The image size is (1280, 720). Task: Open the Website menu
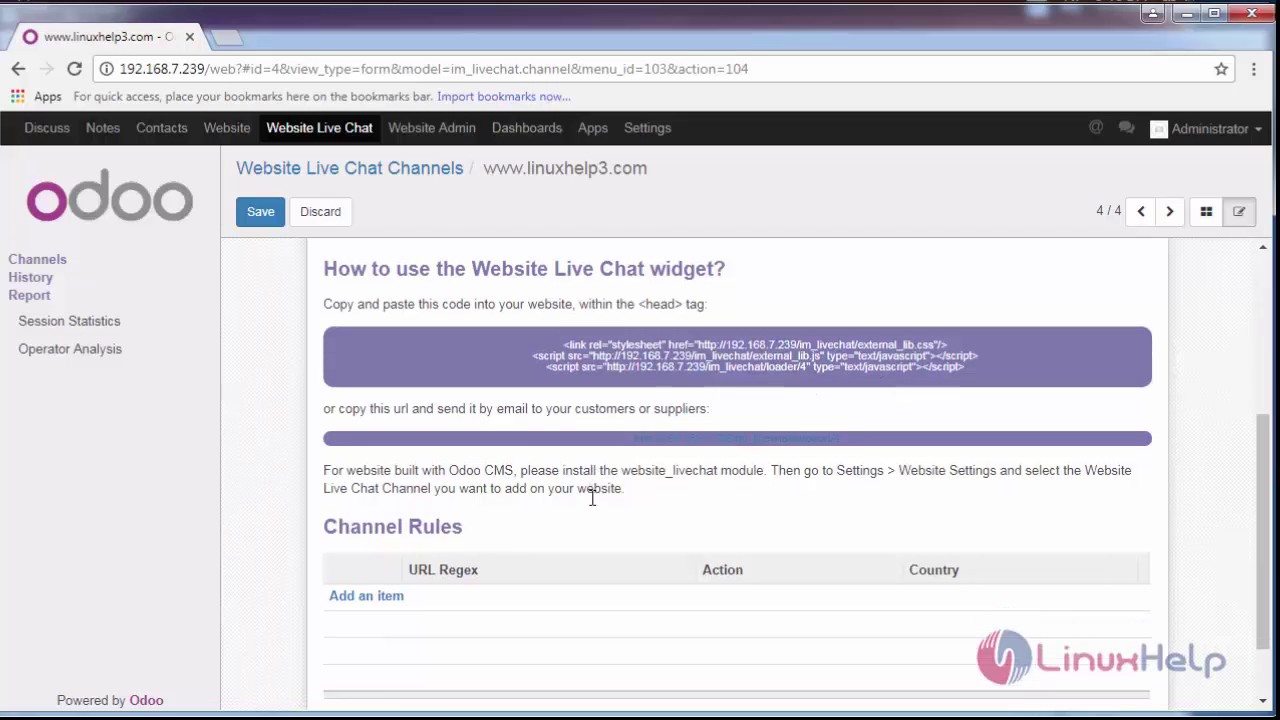tap(227, 128)
